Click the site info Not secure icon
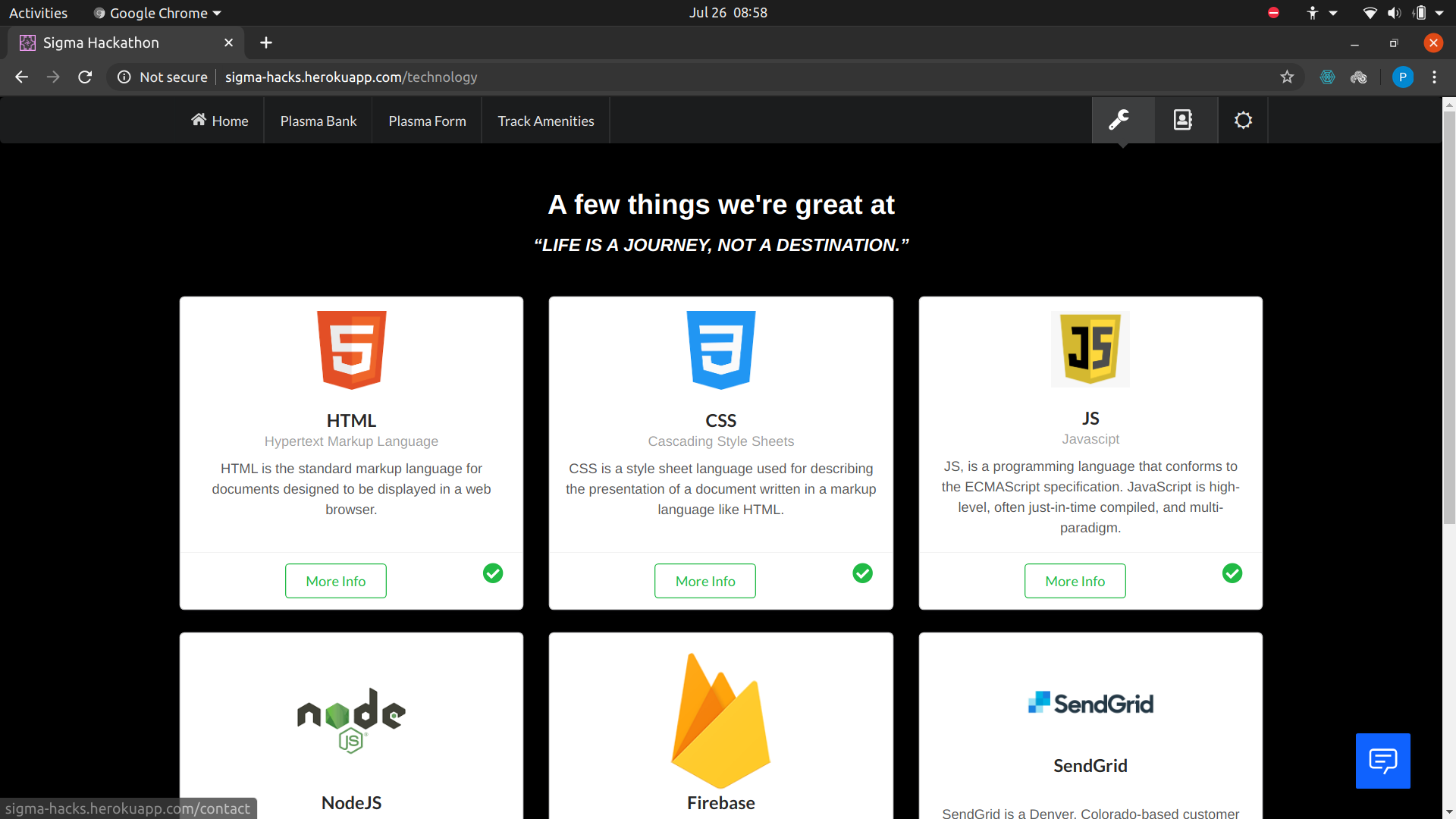Screen dimensions: 1456x819 pyautogui.click(x=124, y=77)
